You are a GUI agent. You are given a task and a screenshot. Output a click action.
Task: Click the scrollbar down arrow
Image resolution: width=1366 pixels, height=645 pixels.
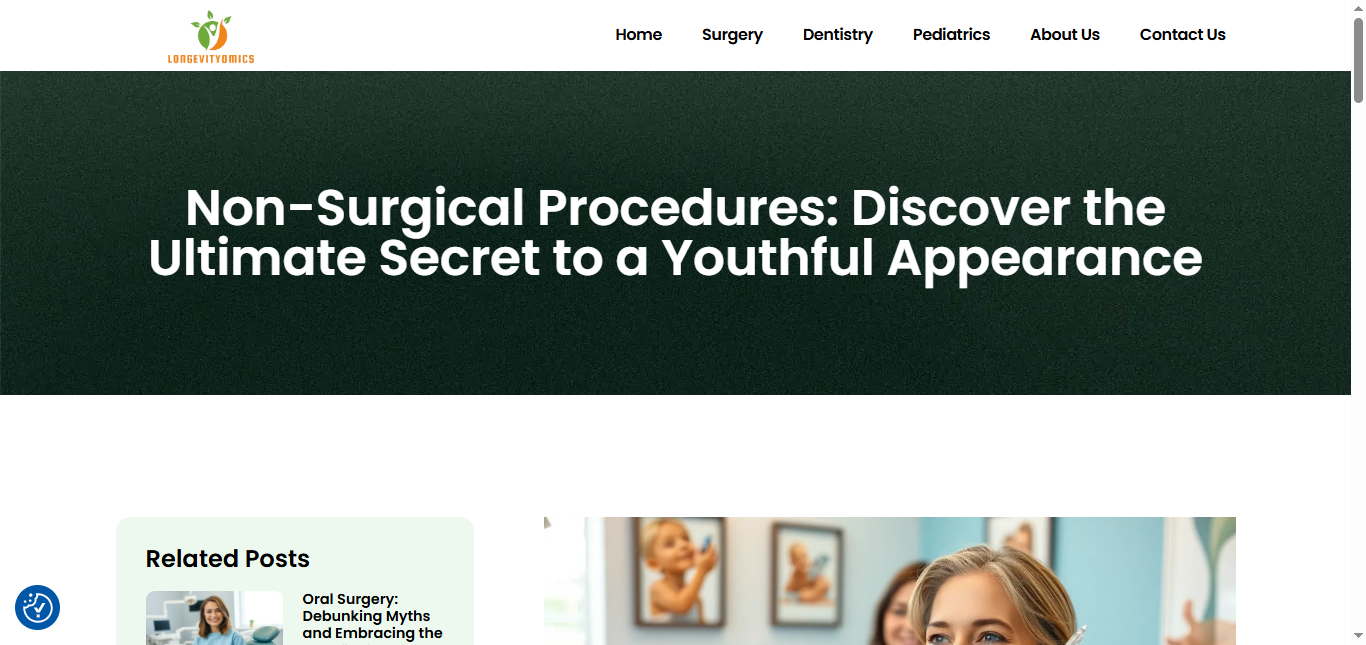1358,637
